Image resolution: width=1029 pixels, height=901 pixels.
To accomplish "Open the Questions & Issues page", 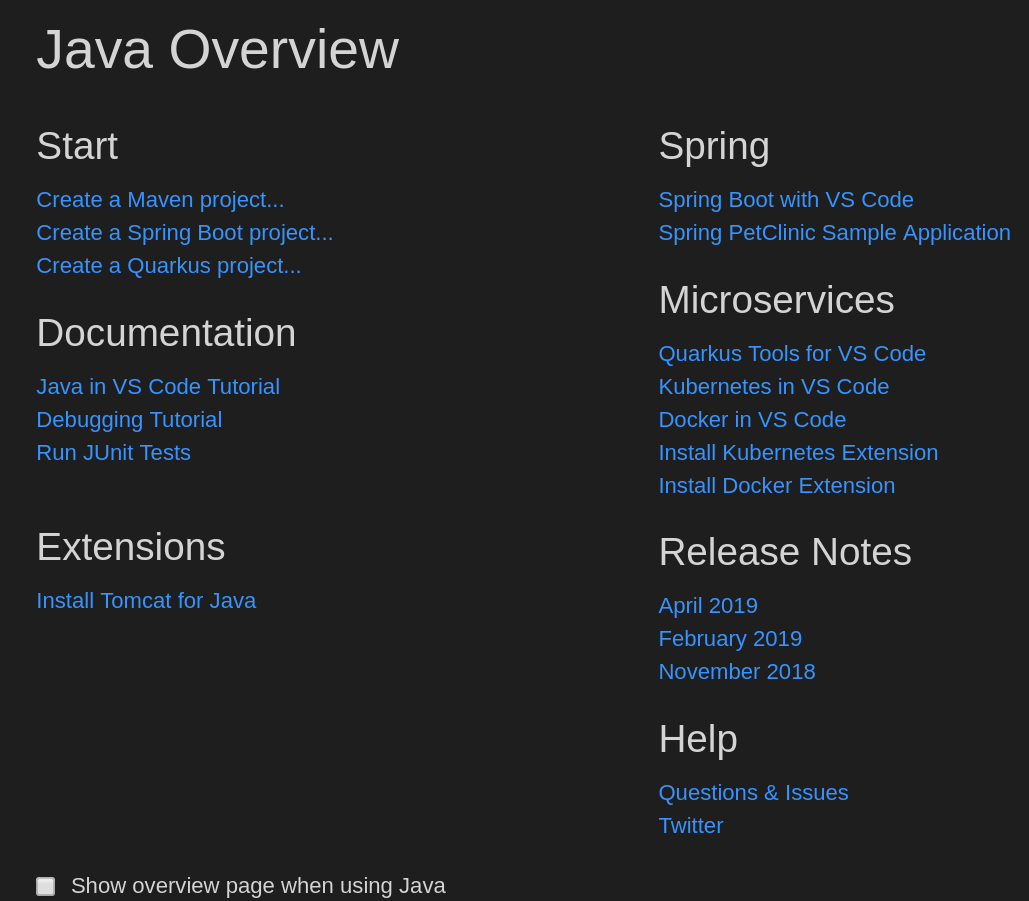I will click(753, 792).
